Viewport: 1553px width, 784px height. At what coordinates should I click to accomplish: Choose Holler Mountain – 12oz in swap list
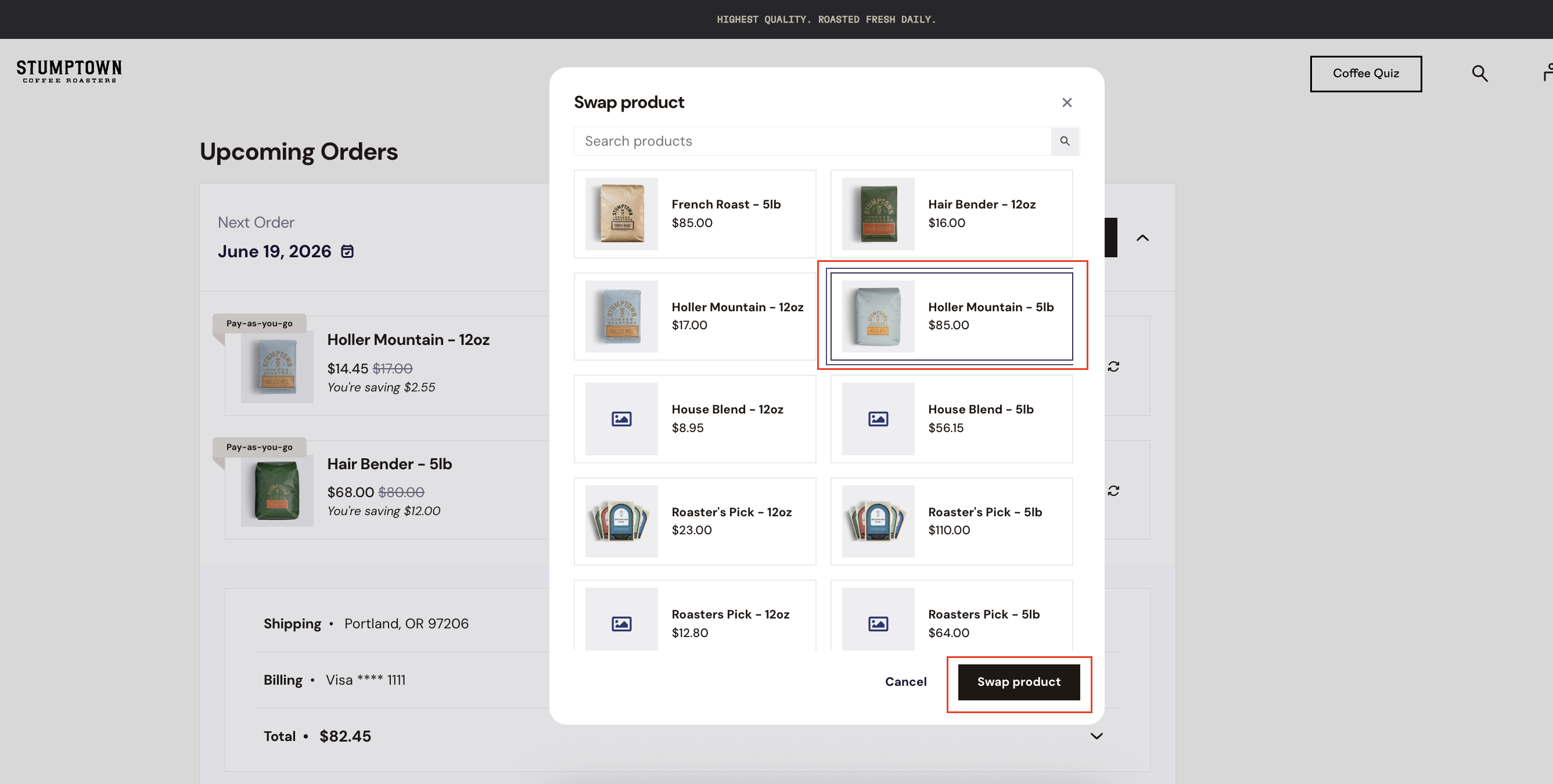(x=695, y=317)
